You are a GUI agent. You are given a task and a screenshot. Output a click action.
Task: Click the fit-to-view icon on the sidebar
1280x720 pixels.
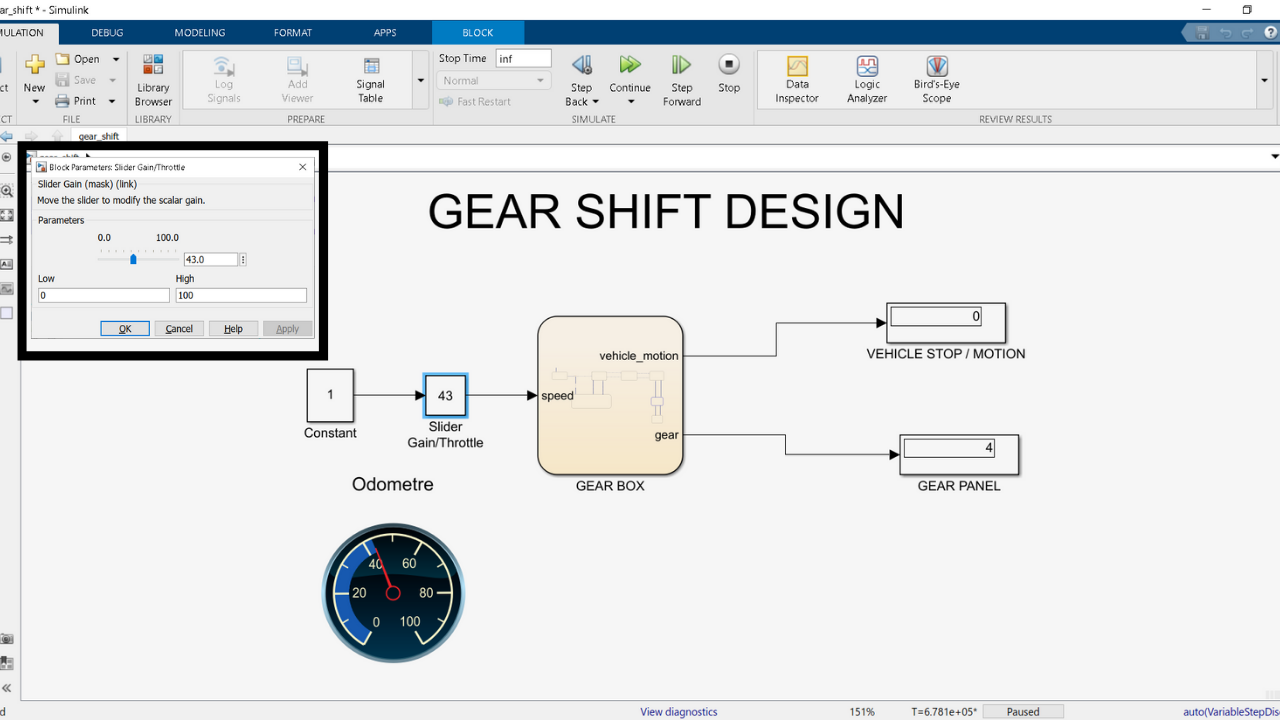(x=6, y=214)
